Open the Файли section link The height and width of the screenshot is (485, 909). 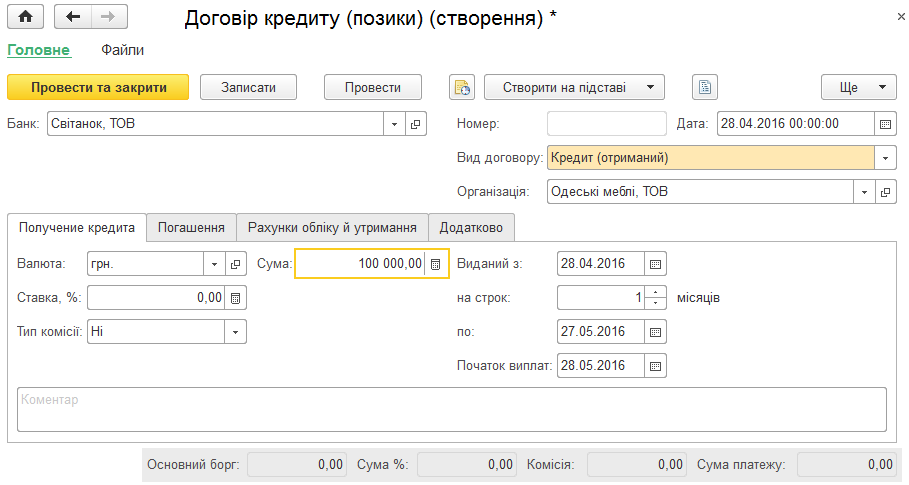[x=122, y=50]
